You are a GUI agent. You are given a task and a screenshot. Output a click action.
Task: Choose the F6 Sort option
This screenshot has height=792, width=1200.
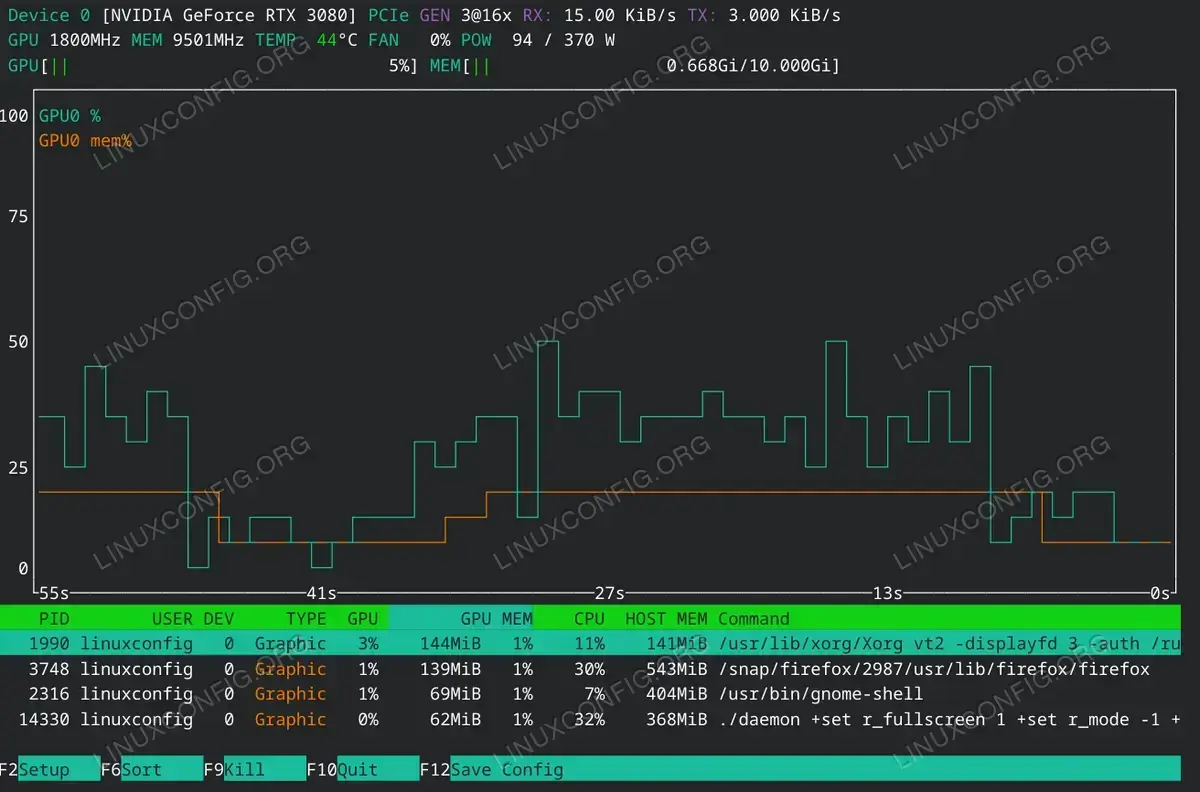point(151,769)
